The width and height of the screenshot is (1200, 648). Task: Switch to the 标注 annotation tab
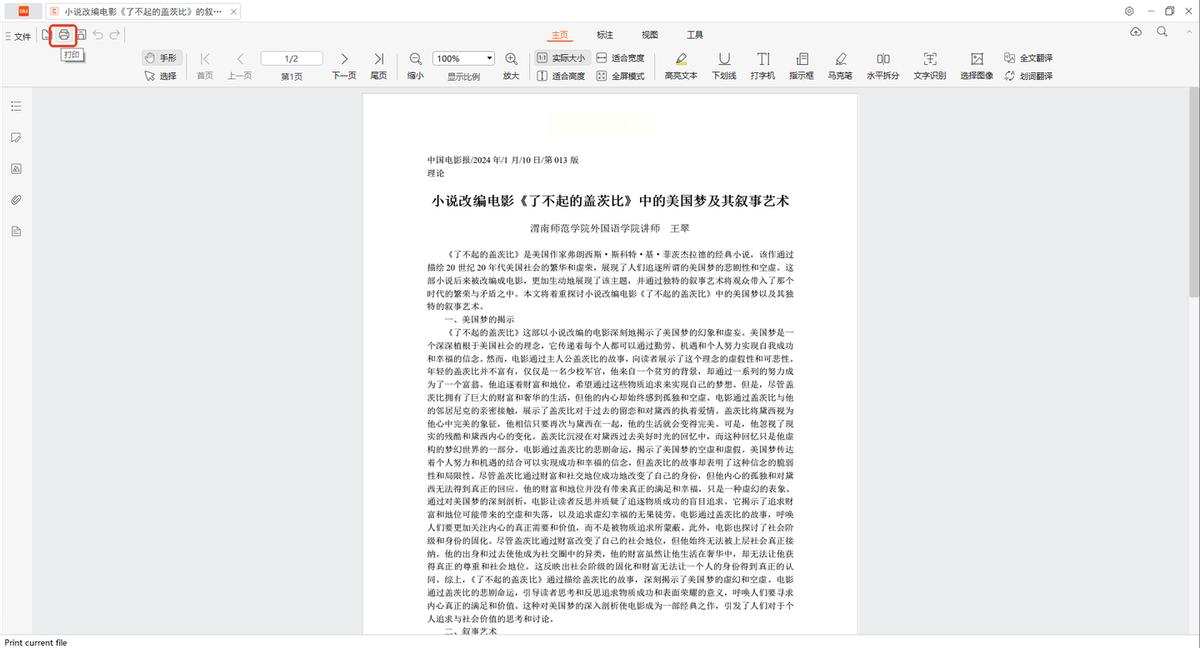604,33
